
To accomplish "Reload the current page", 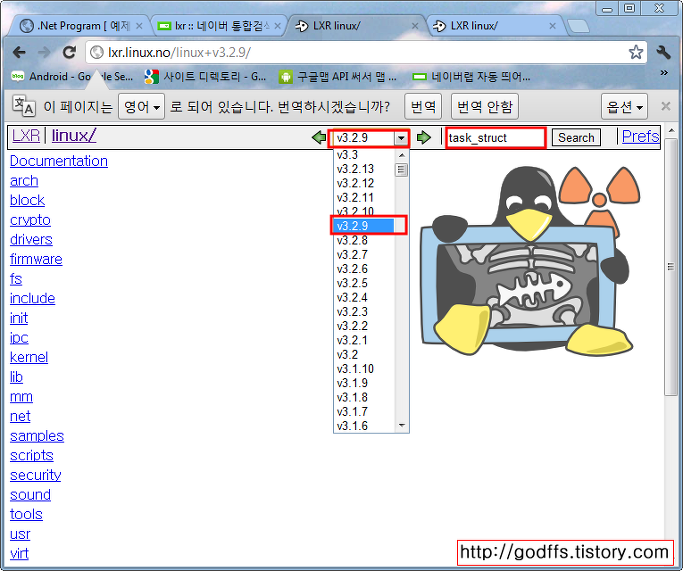I will point(69,53).
